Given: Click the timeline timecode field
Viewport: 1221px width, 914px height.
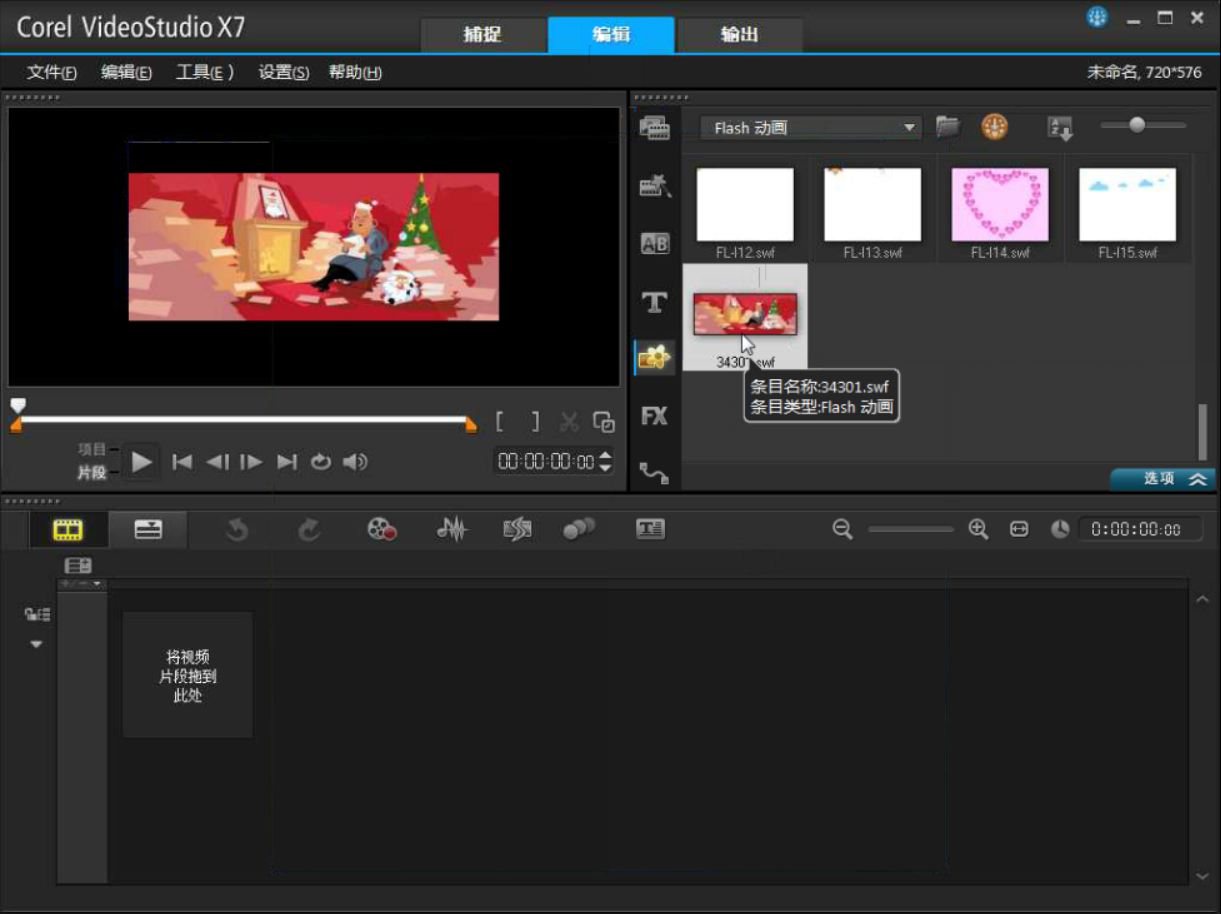Looking at the screenshot, I should (1140, 530).
